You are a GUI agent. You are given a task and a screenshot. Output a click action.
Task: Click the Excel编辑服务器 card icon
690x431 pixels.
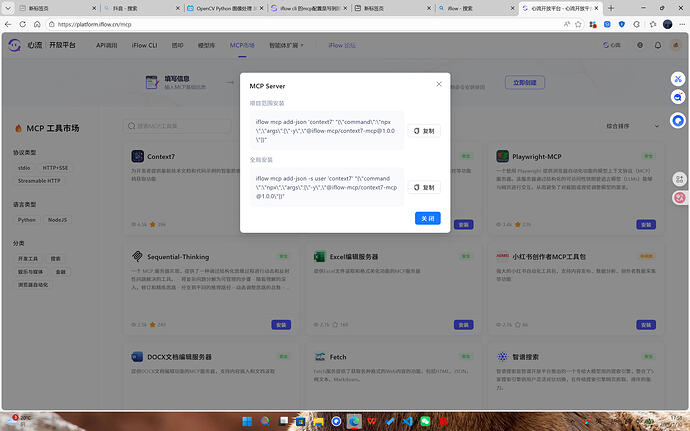[320, 256]
